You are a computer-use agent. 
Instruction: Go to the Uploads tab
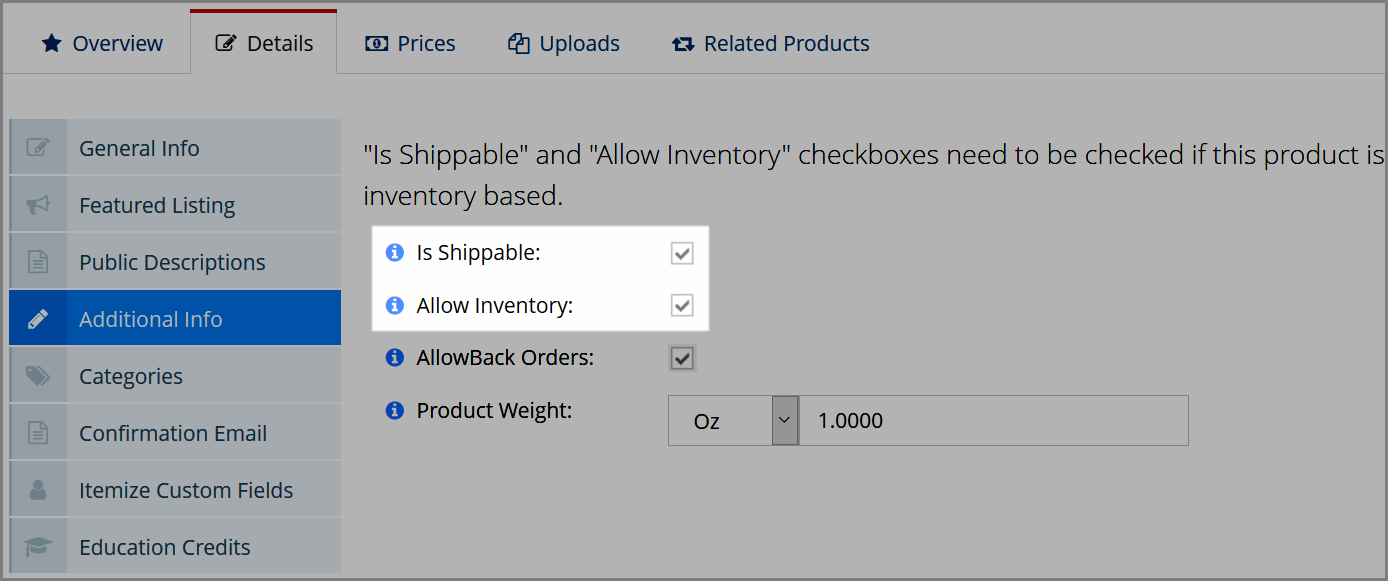point(564,43)
